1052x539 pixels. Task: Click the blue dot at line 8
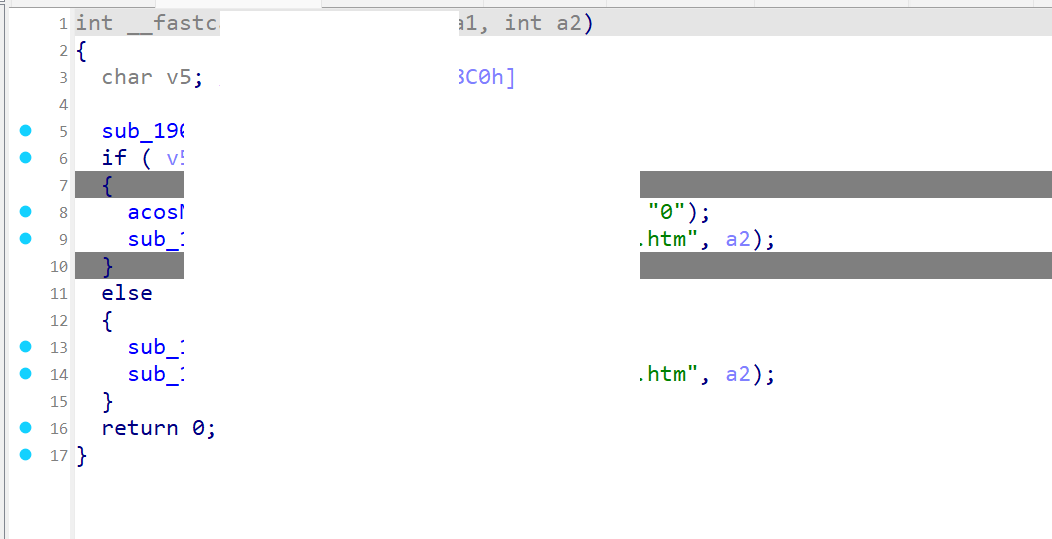tap(26, 211)
